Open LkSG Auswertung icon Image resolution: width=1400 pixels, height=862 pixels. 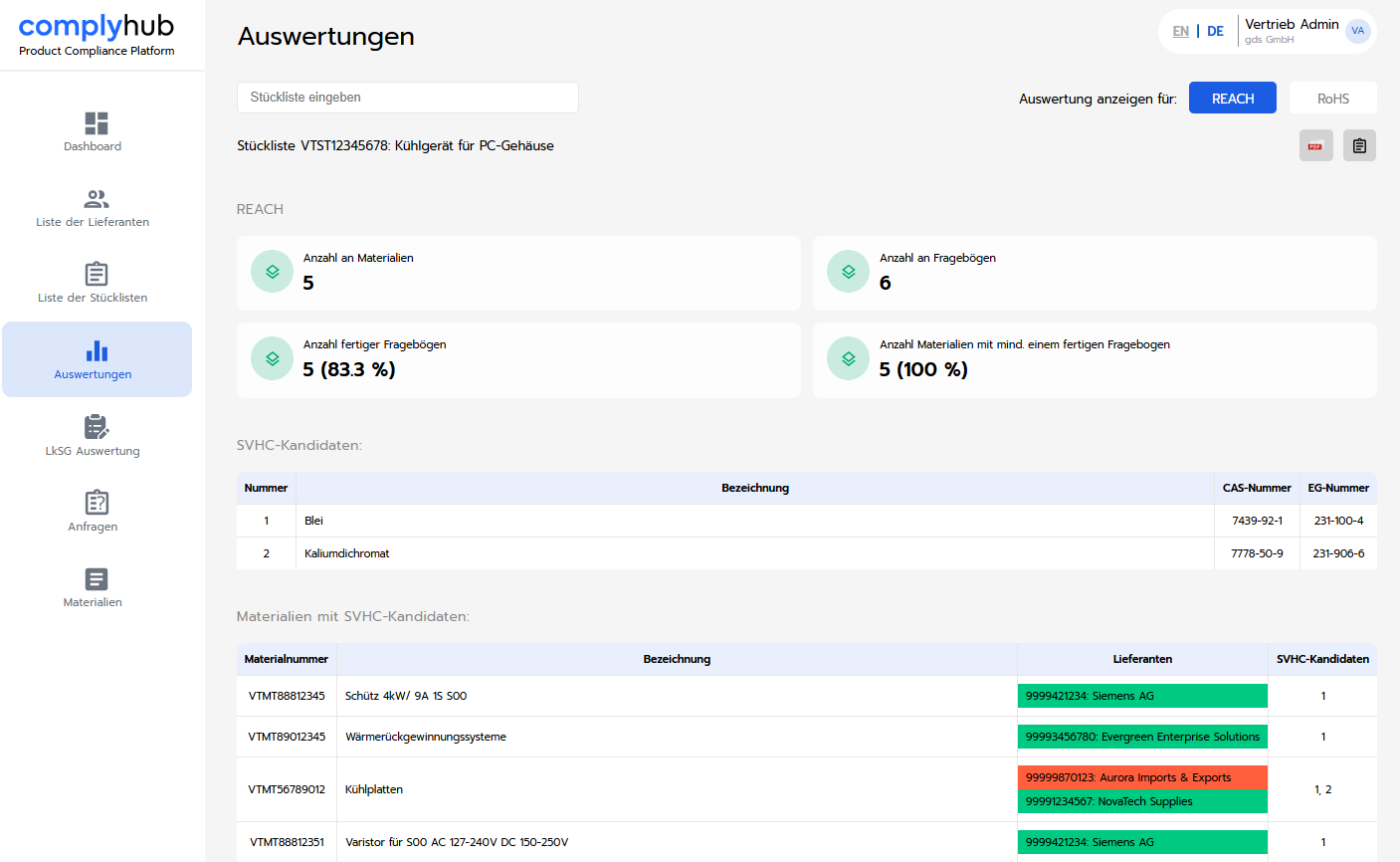(97, 427)
